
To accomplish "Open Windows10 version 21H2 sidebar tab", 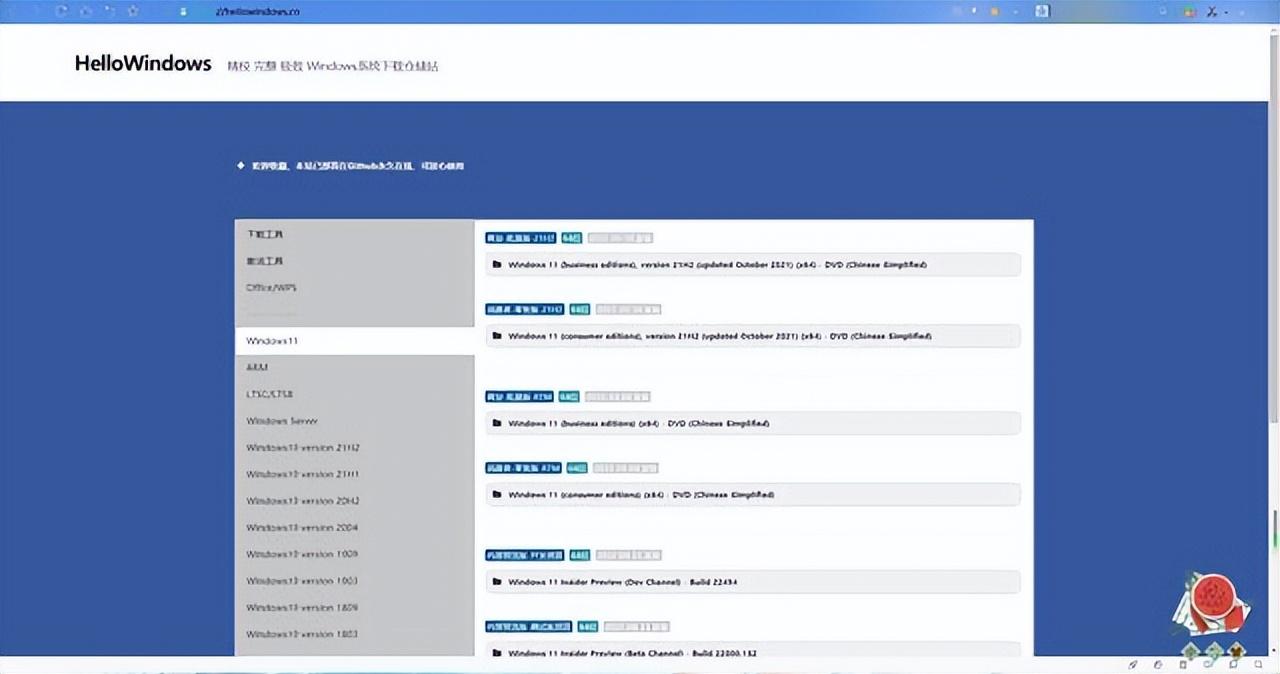I will 354,448.
